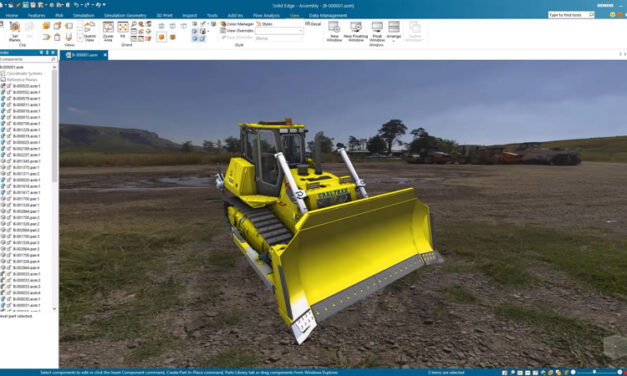This screenshot has width=627, height=376.
Task: Click the Redo arrow in quick access toolbar
Action: tap(87, 5)
